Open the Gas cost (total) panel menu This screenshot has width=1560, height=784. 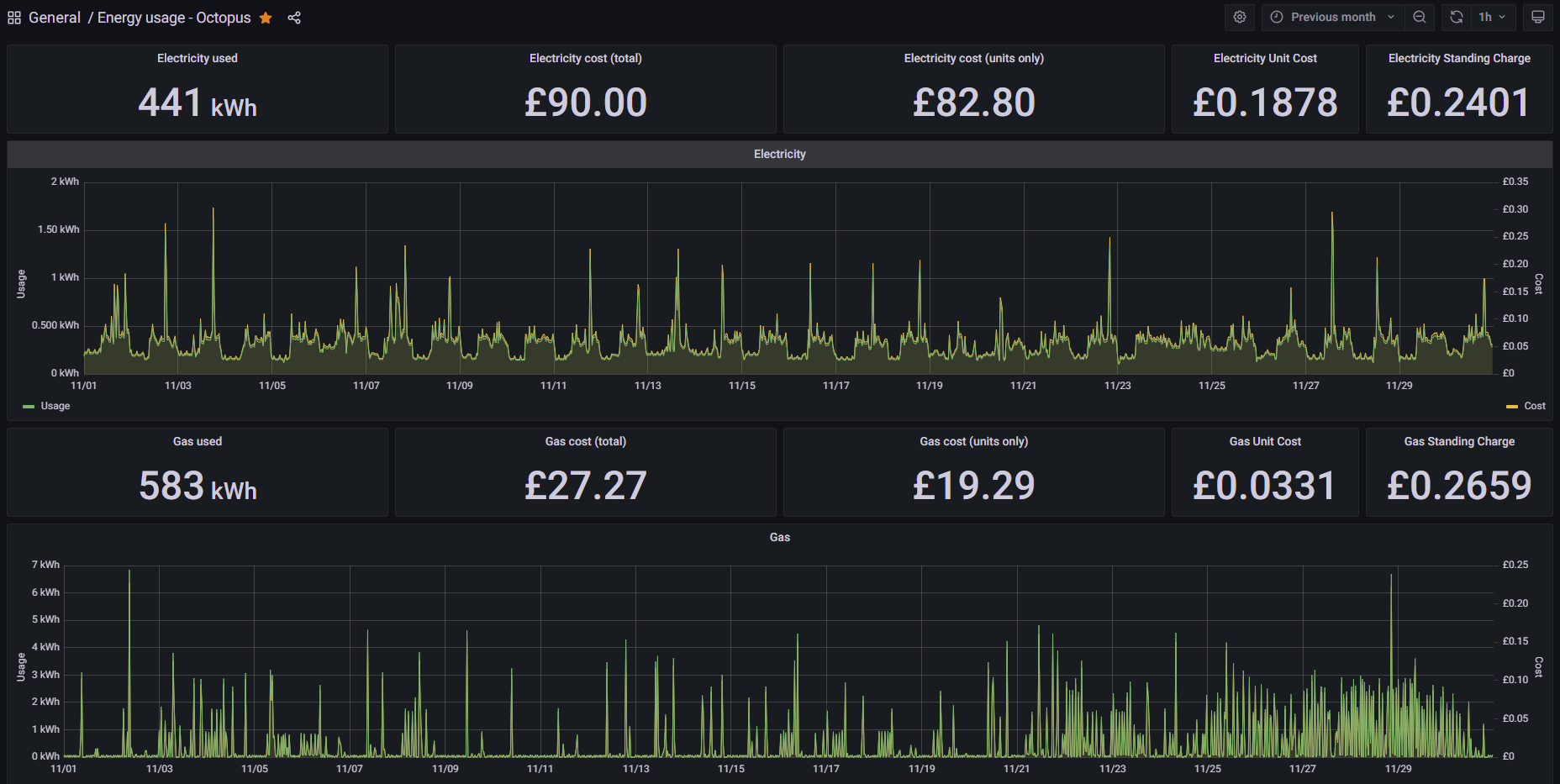tap(586, 441)
